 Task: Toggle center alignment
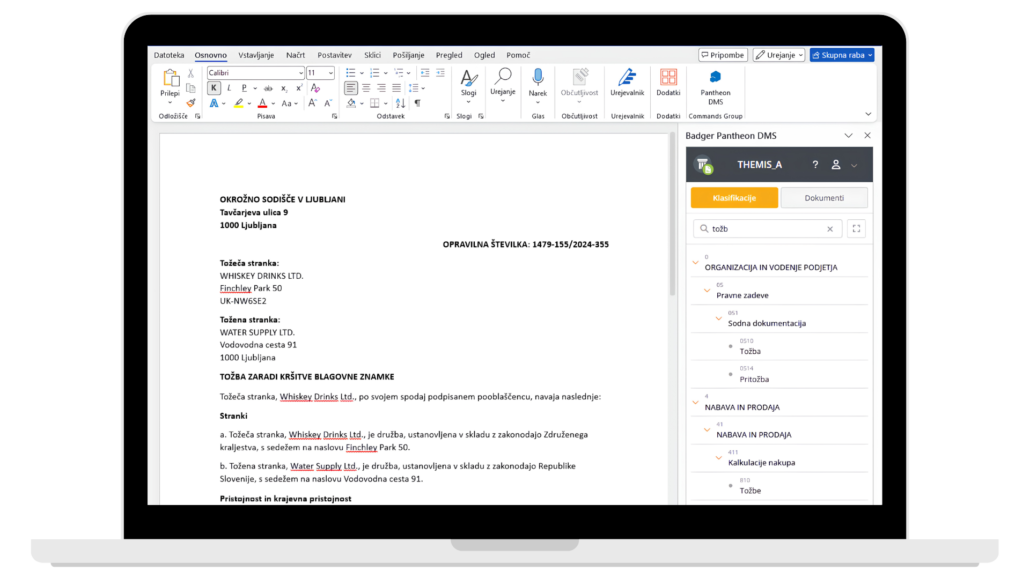(x=366, y=88)
